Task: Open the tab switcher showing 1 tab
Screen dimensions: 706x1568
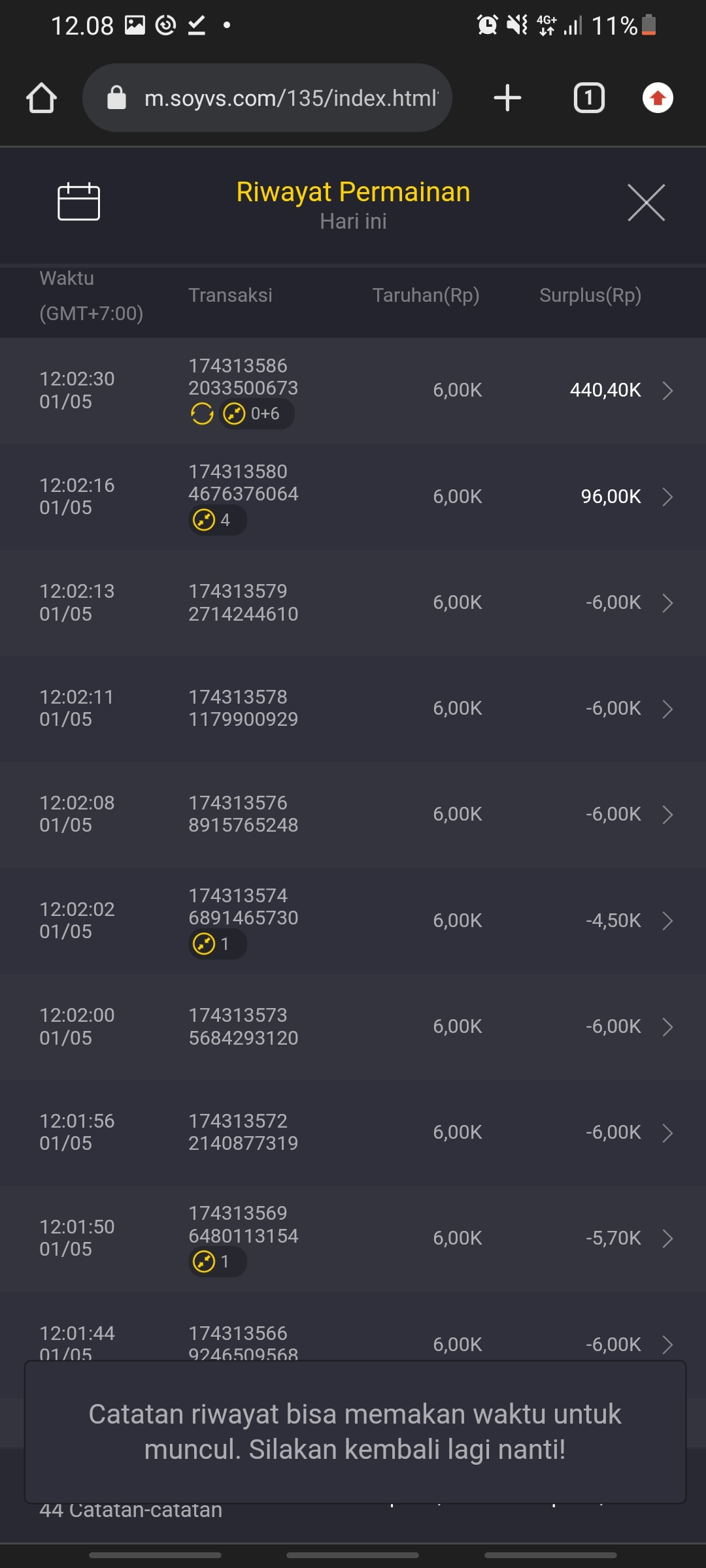Action: (588, 98)
